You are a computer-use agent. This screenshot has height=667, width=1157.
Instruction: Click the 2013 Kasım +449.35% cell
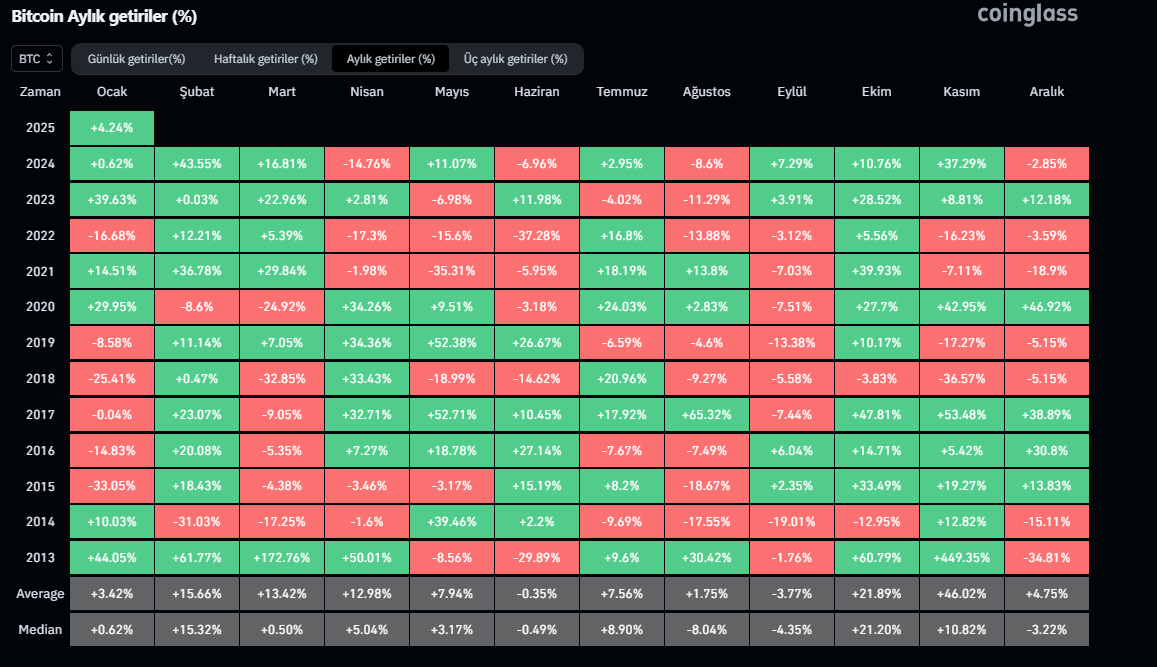(x=961, y=558)
